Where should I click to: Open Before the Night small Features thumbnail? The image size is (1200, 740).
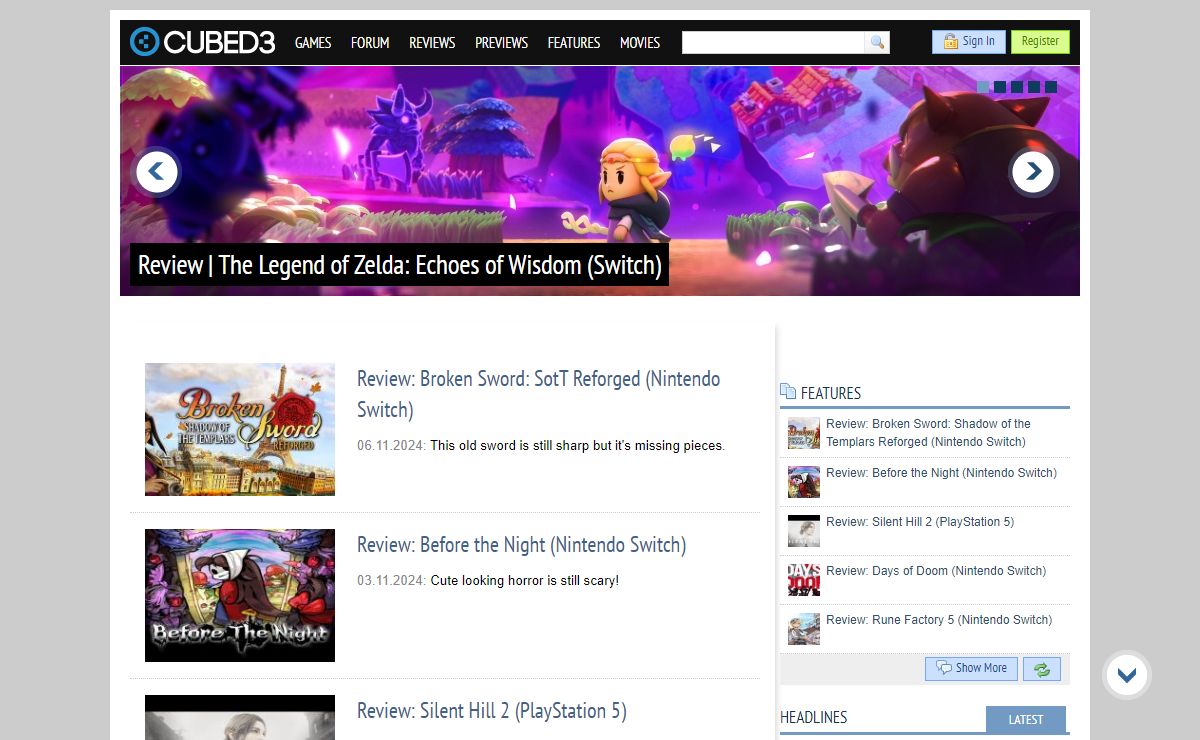tap(804, 482)
